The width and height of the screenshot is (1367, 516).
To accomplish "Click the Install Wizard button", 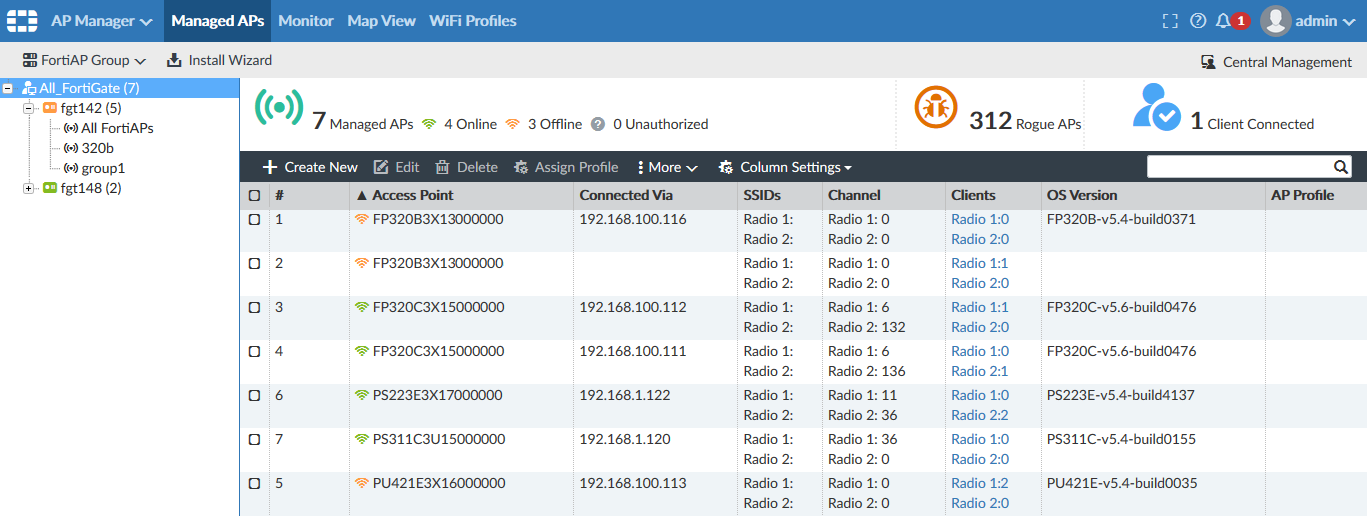I will pos(219,60).
